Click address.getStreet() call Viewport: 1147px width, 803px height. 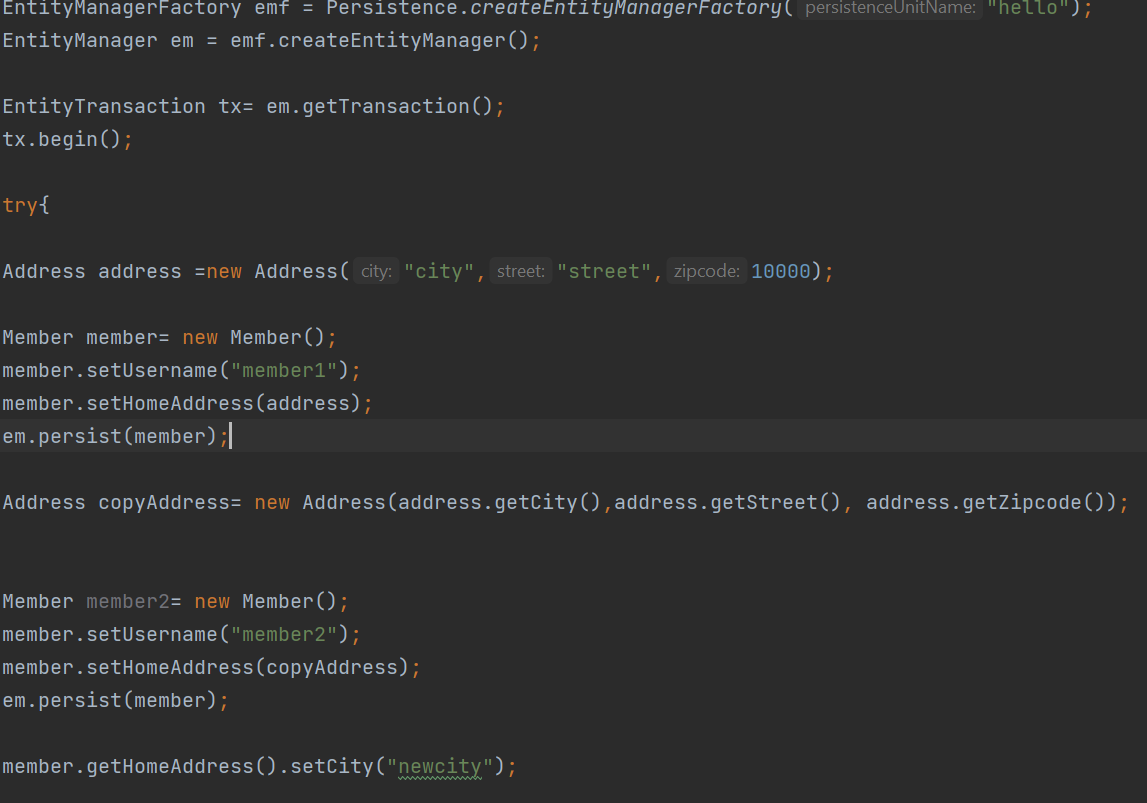(728, 503)
